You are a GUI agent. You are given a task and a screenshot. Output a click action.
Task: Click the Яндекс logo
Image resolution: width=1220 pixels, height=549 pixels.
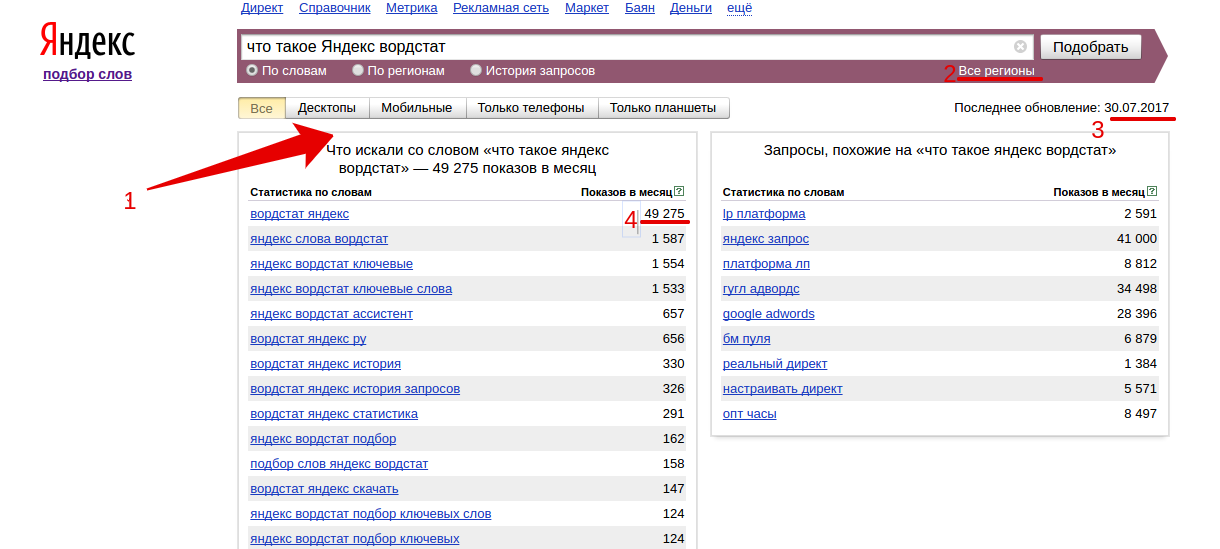coord(87,42)
